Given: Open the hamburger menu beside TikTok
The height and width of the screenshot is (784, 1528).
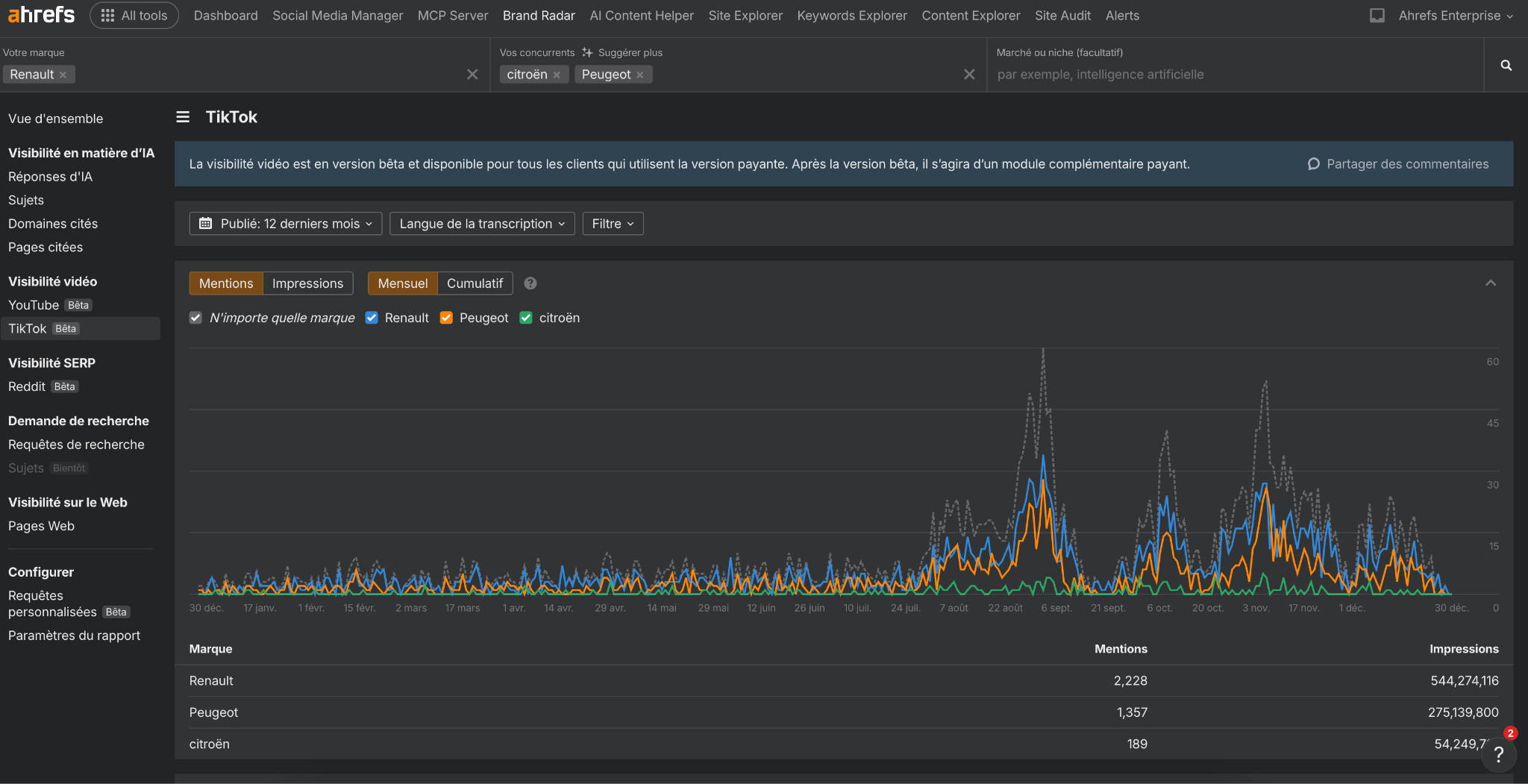Looking at the screenshot, I should (x=183, y=117).
